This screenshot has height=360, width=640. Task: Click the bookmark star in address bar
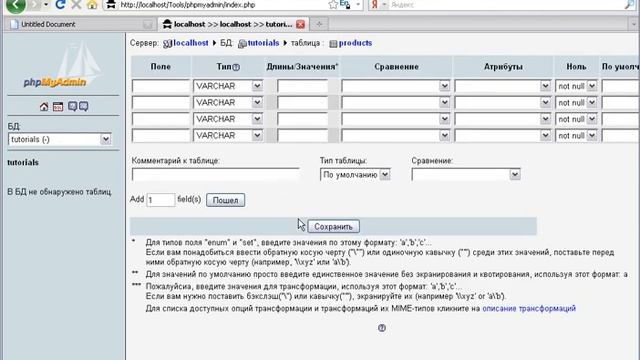coord(333,5)
